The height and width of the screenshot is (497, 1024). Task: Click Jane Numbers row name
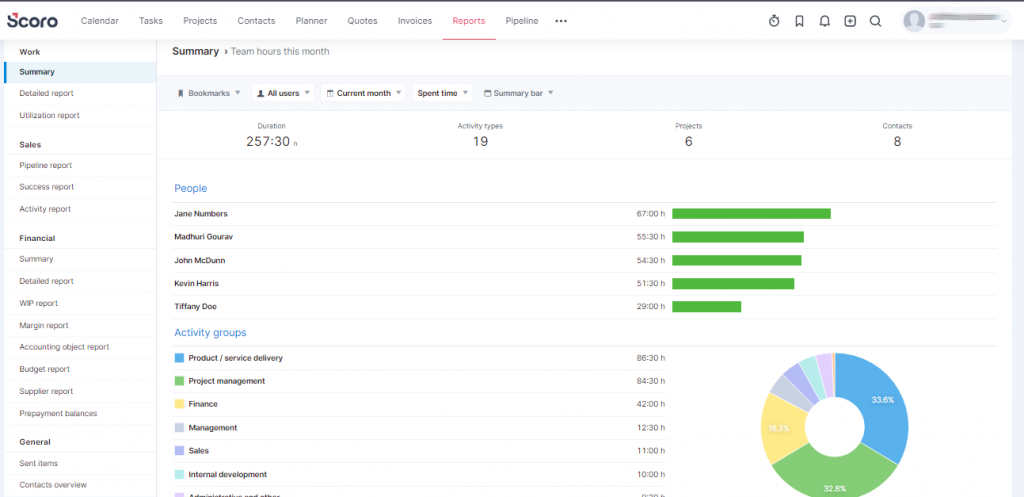point(201,214)
